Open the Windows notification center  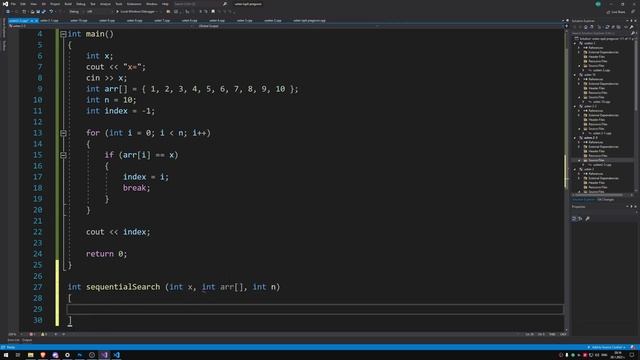[632, 355]
